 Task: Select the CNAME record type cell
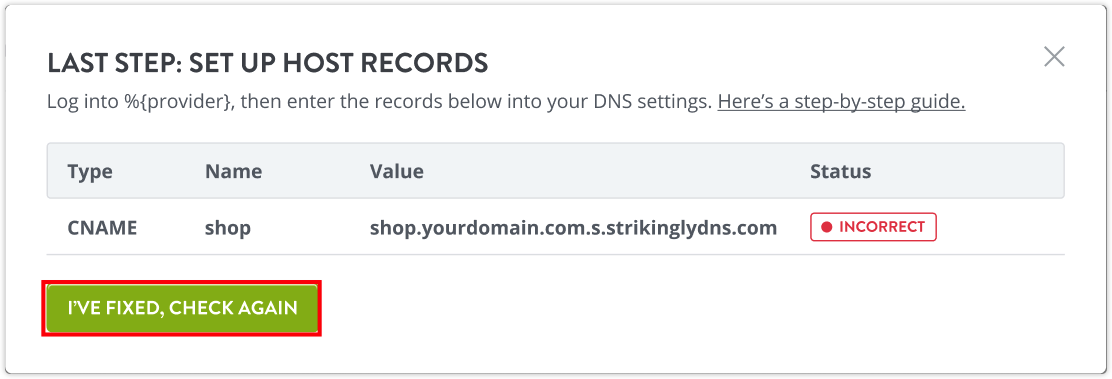pos(102,228)
